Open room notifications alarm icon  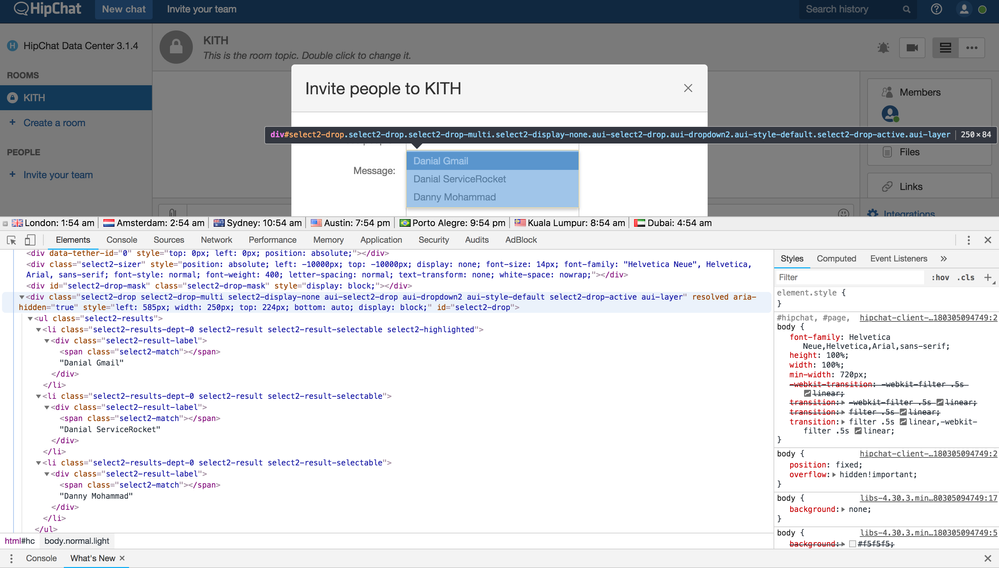tap(883, 48)
